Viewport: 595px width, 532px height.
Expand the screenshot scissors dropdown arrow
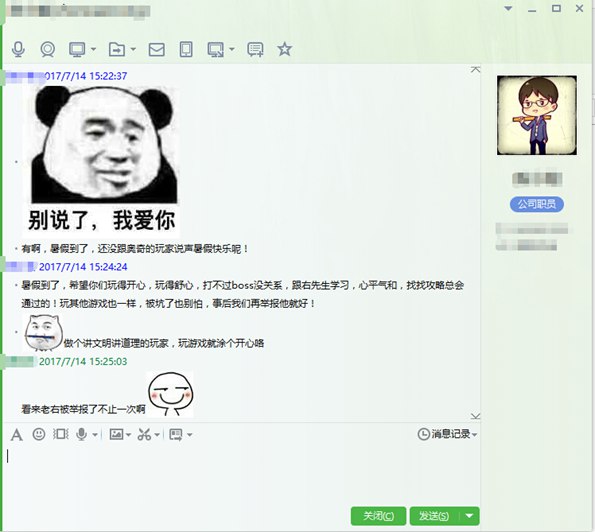click(x=157, y=435)
